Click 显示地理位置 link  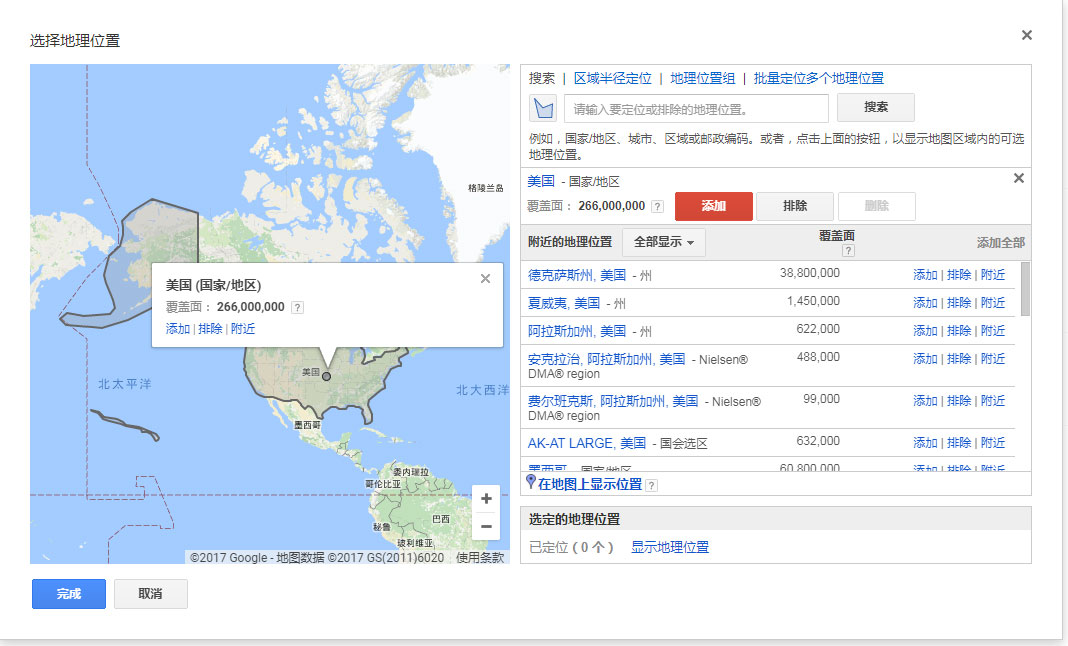tap(670, 547)
